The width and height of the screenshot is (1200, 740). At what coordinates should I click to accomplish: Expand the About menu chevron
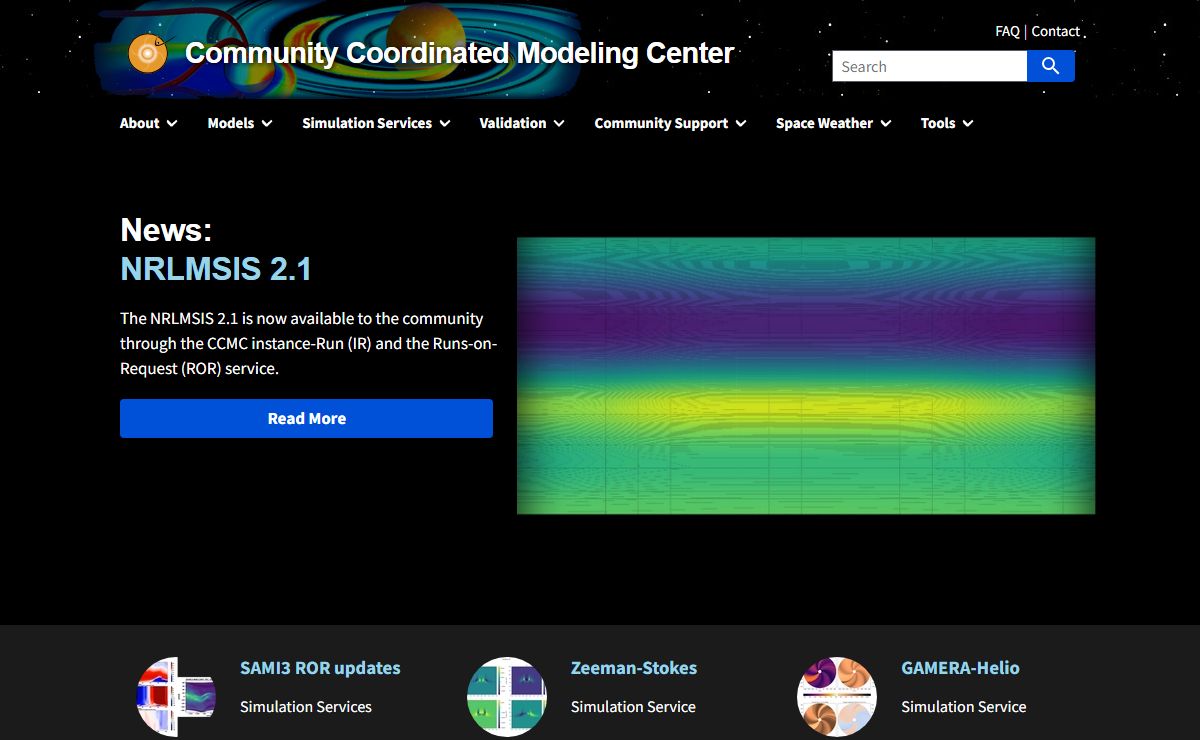pyautogui.click(x=172, y=123)
